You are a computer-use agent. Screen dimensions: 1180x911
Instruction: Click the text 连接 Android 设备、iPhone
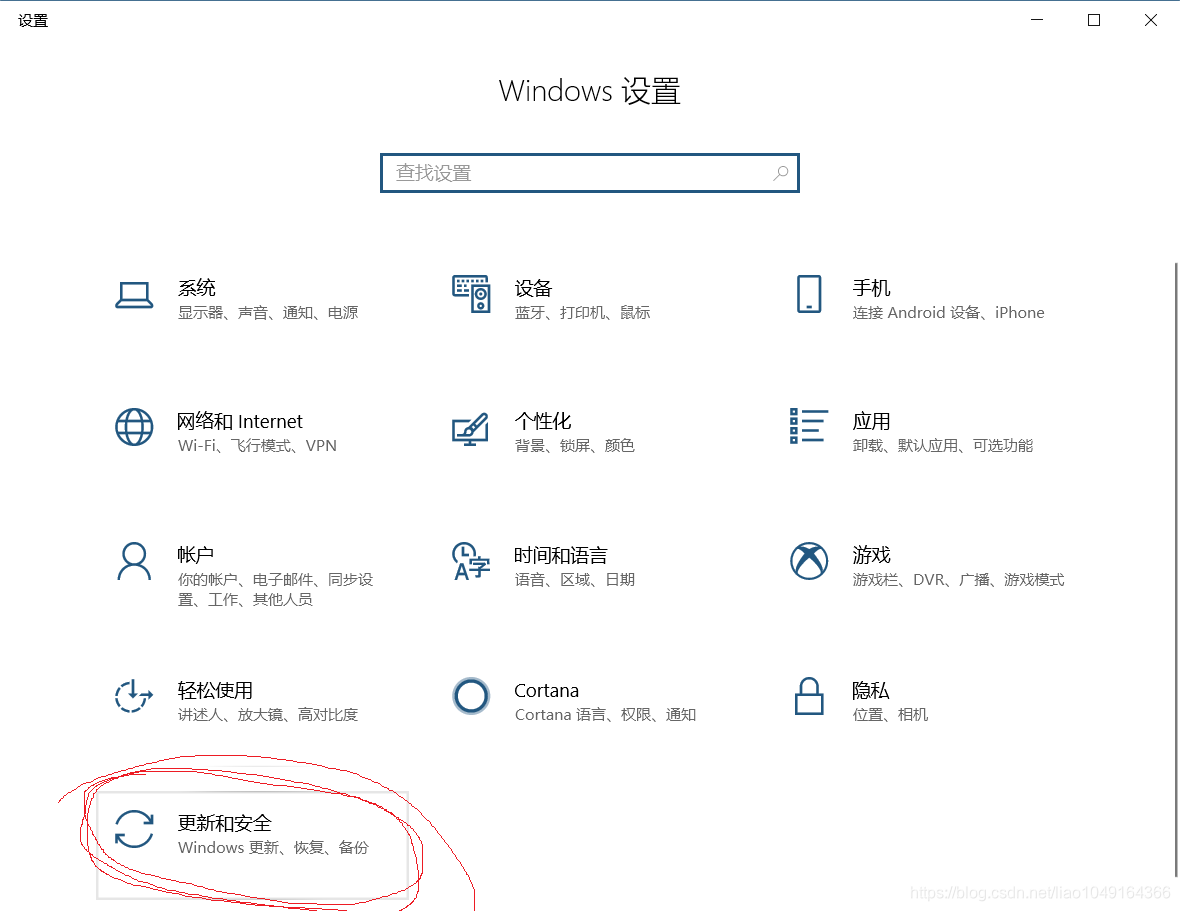948,312
